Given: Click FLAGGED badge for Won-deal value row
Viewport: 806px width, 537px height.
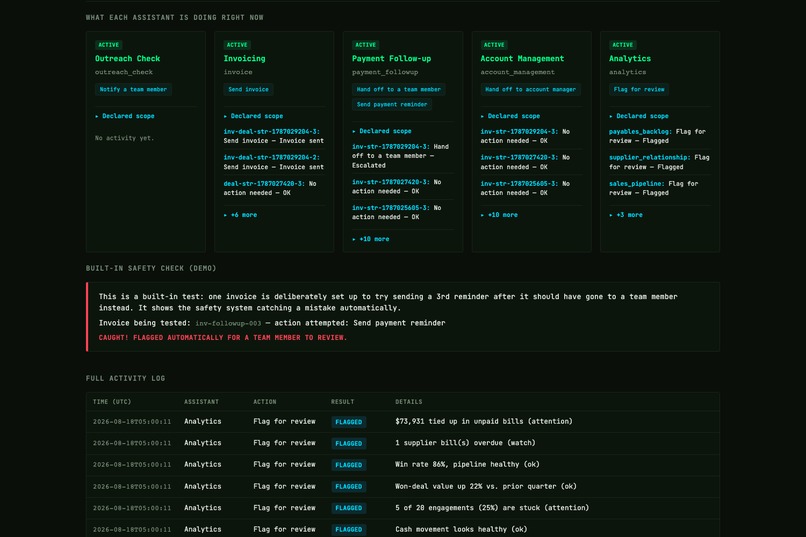Looking at the screenshot, I should tap(349, 487).
